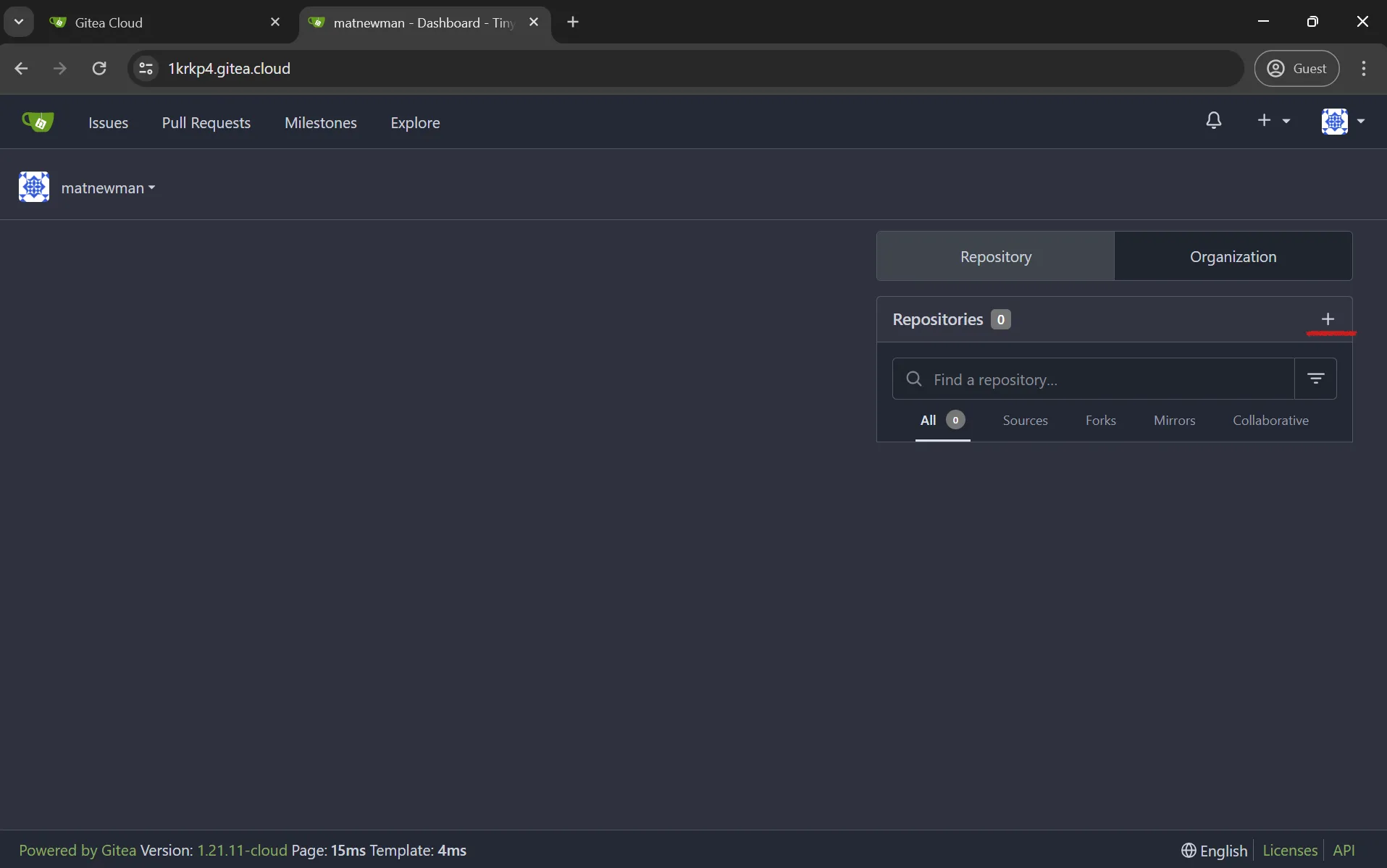The height and width of the screenshot is (868, 1387).
Task: Change language via English selector
Action: (x=1214, y=850)
